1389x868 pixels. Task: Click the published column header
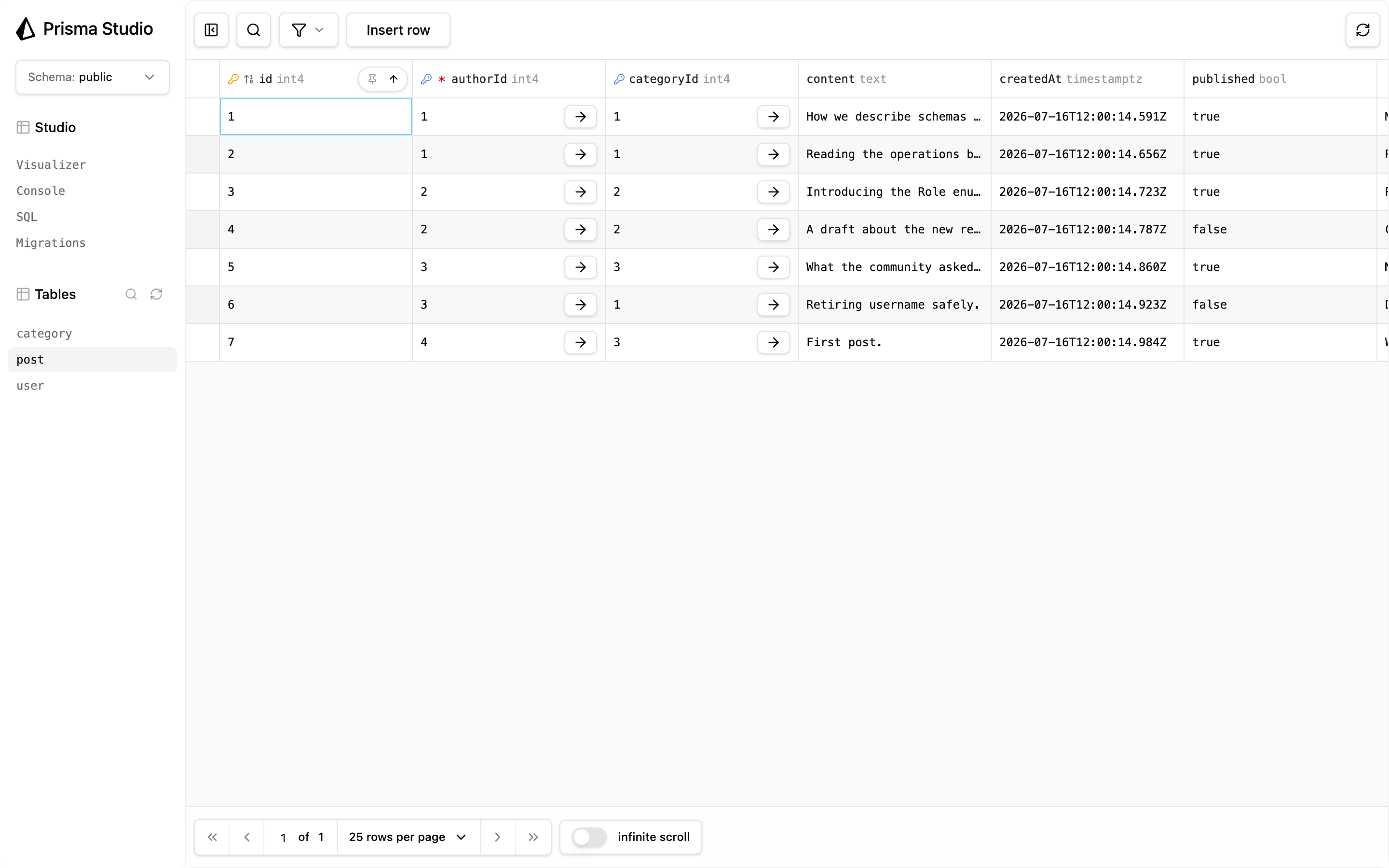point(1280,79)
